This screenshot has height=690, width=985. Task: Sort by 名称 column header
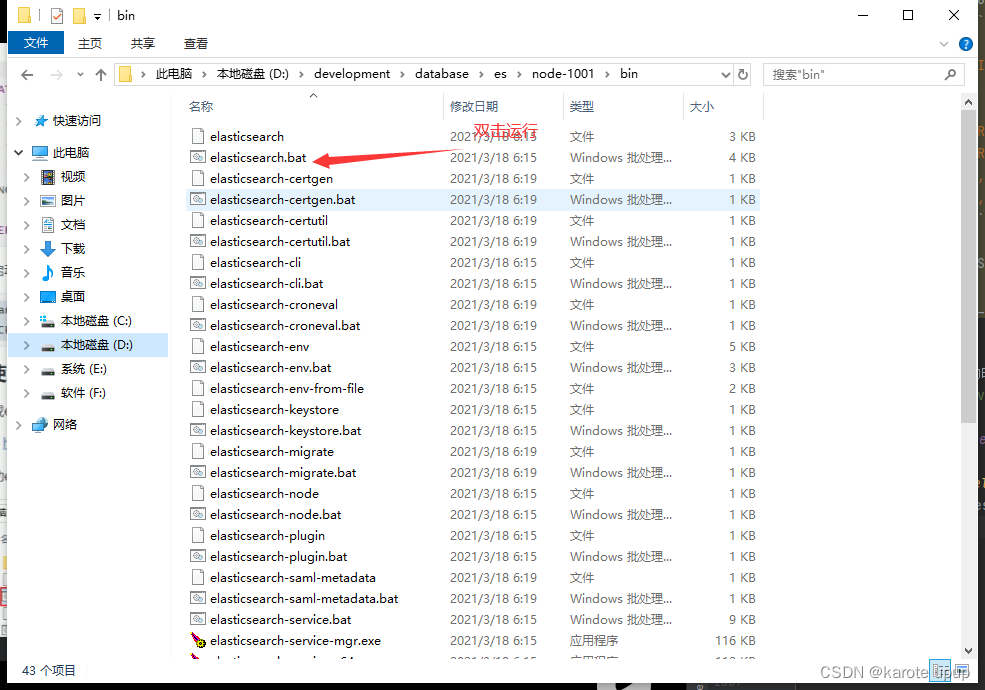click(201, 106)
